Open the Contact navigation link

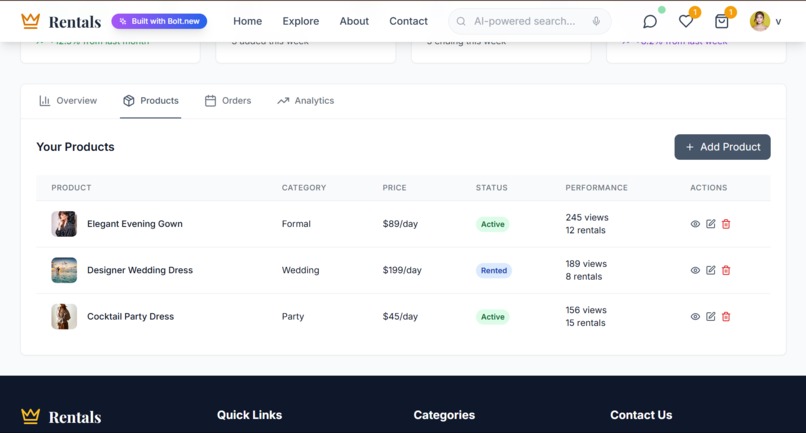pyautogui.click(x=408, y=21)
